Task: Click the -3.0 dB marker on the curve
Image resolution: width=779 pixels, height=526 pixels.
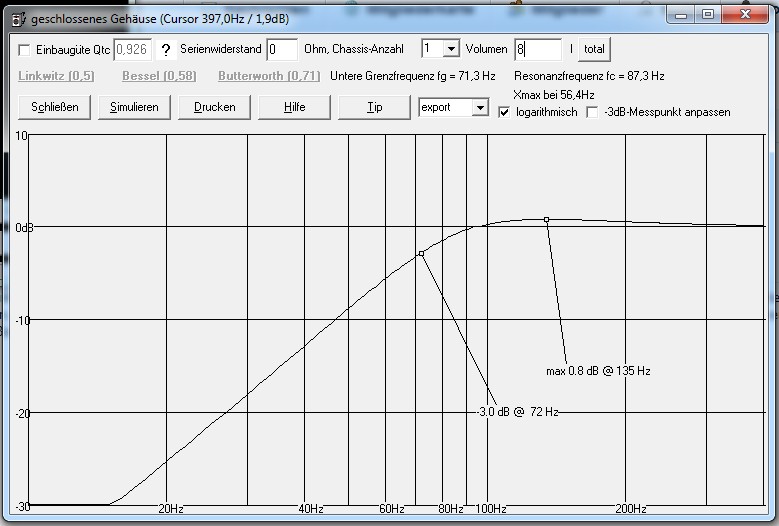Action: coord(422,253)
